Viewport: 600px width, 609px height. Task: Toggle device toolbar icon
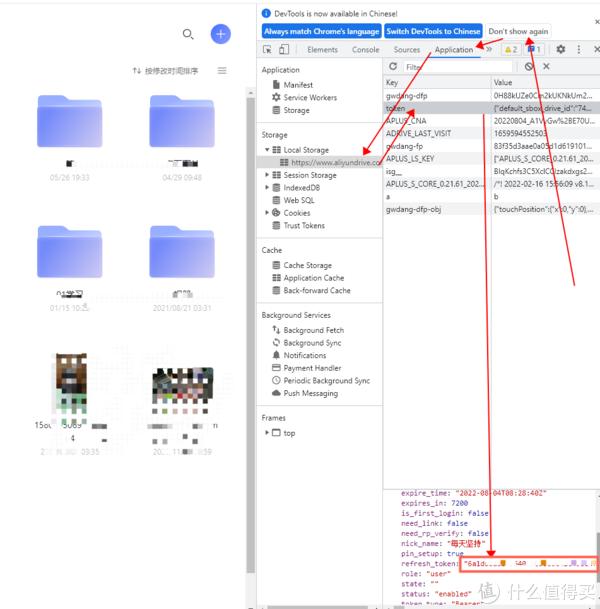pyautogui.click(x=284, y=49)
